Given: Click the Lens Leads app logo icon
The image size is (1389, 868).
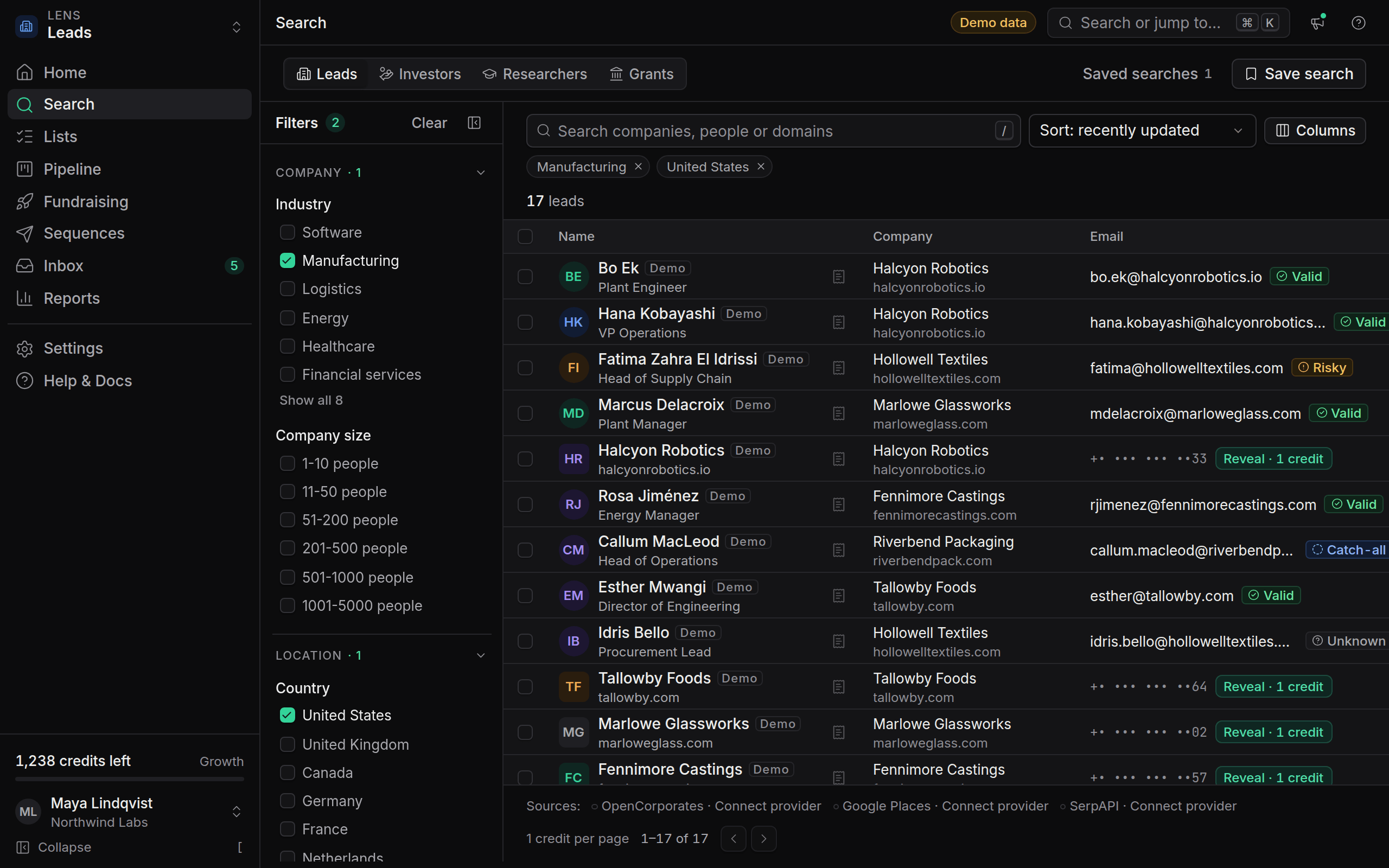Looking at the screenshot, I should coord(27,25).
